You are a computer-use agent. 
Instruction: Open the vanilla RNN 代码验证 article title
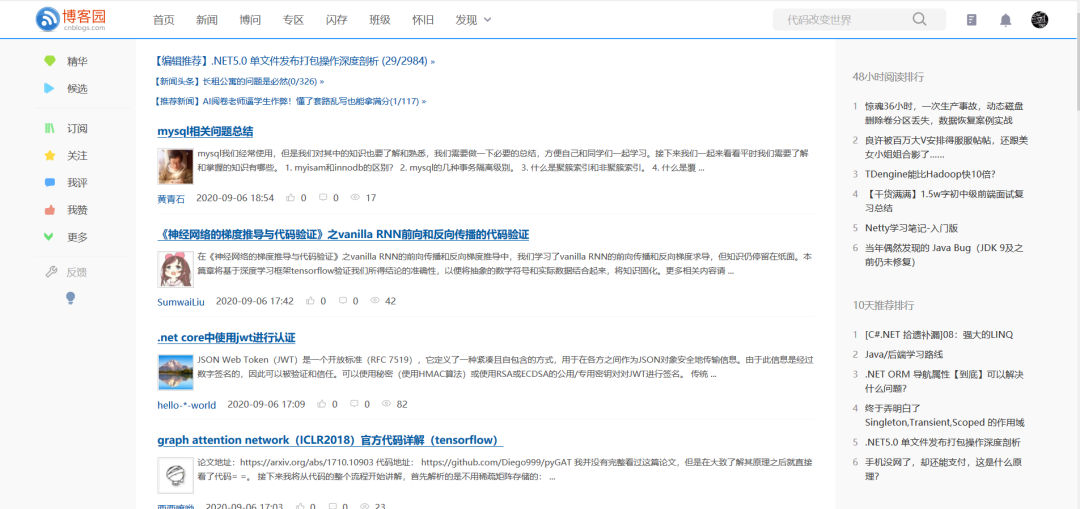coord(343,235)
